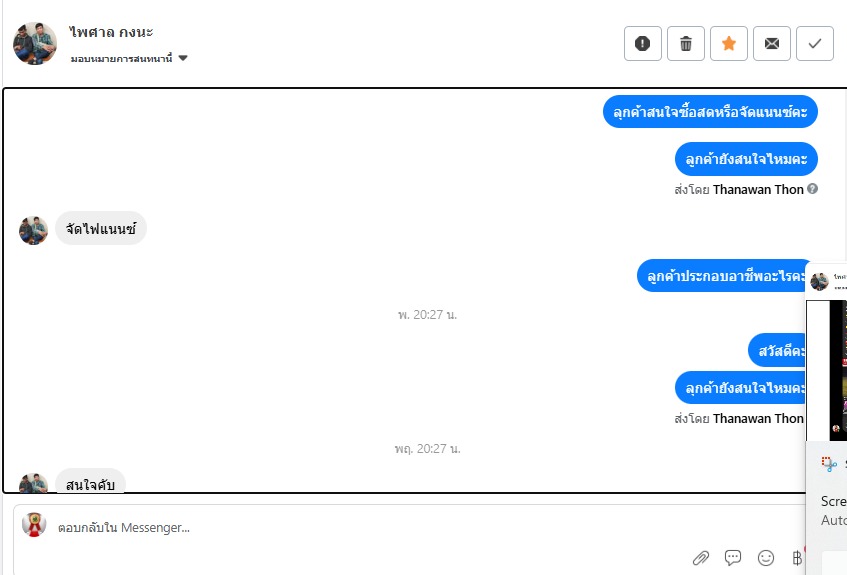Click the help icon beside Thanawan Thon
847x575 pixels.
point(812,189)
